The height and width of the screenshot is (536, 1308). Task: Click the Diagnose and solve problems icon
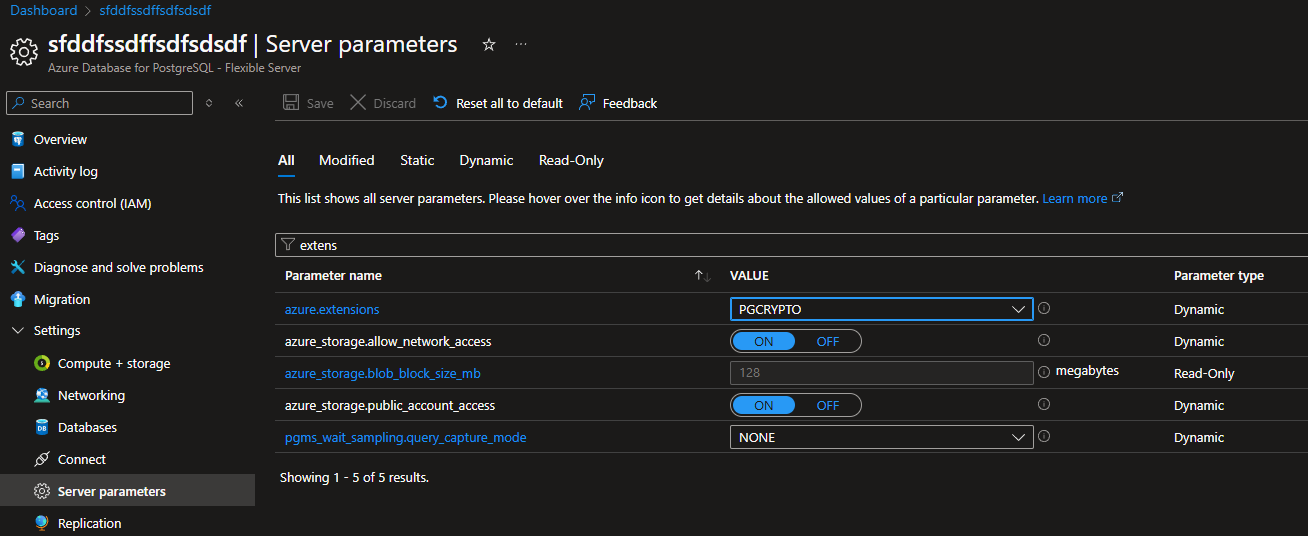(17, 267)
